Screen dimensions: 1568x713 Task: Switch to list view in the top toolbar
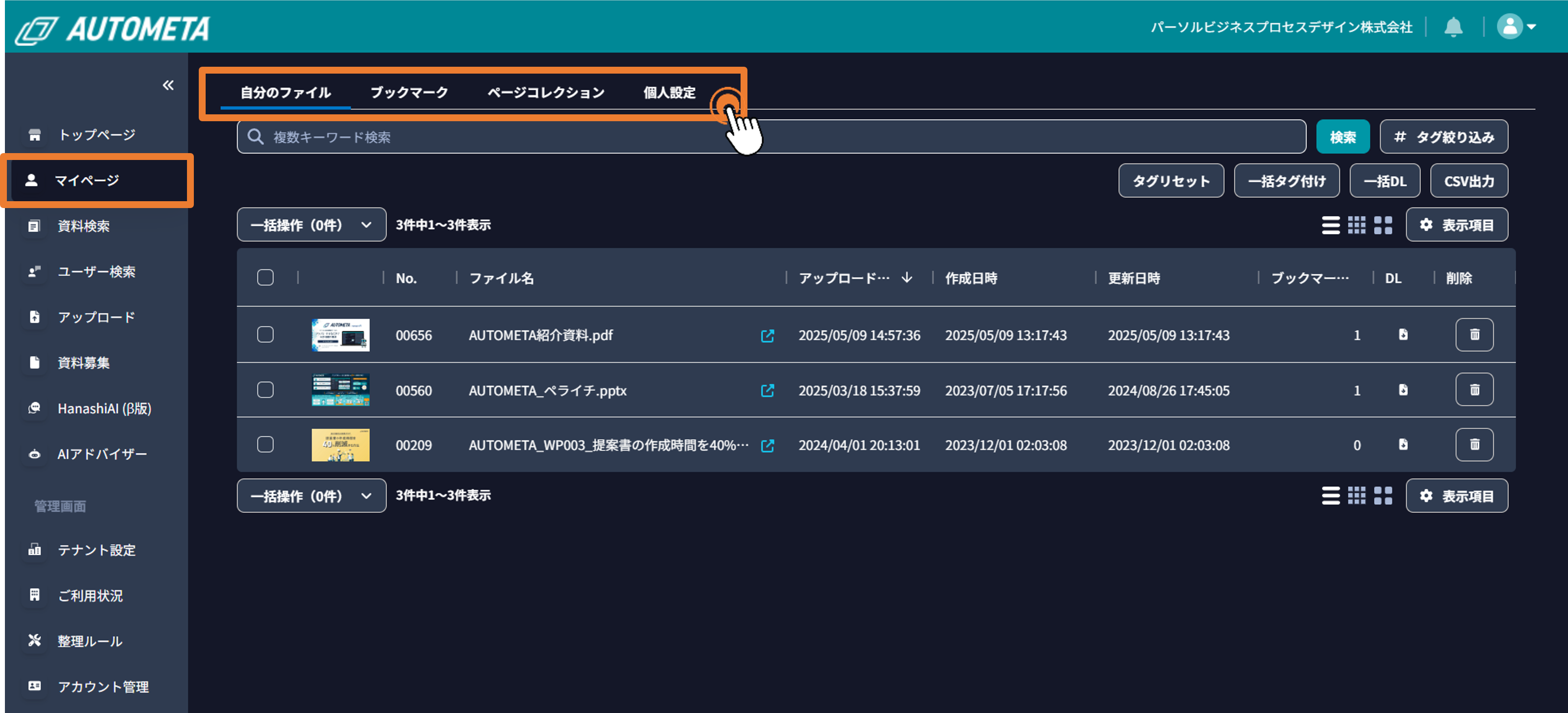click(1330, 225)
